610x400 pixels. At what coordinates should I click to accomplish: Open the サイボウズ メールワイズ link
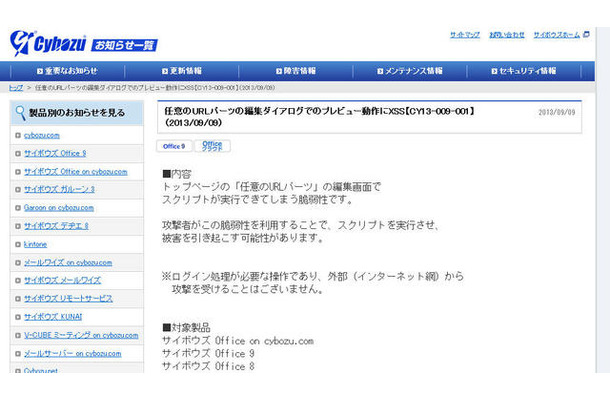point(62,281)
